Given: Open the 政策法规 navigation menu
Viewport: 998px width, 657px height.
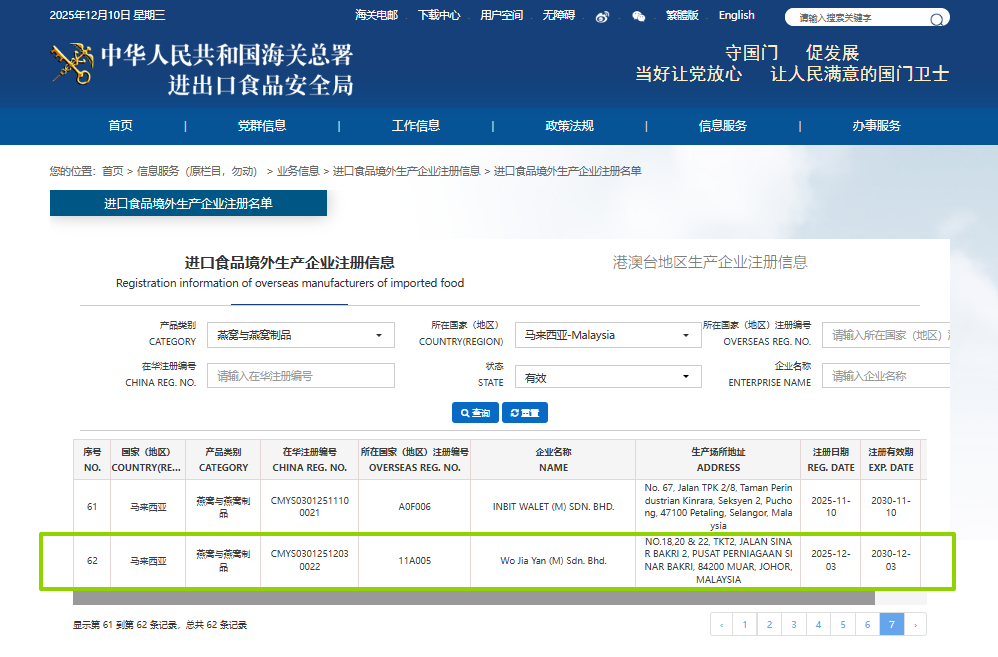Looking at the screenshot, I should 569,126.
